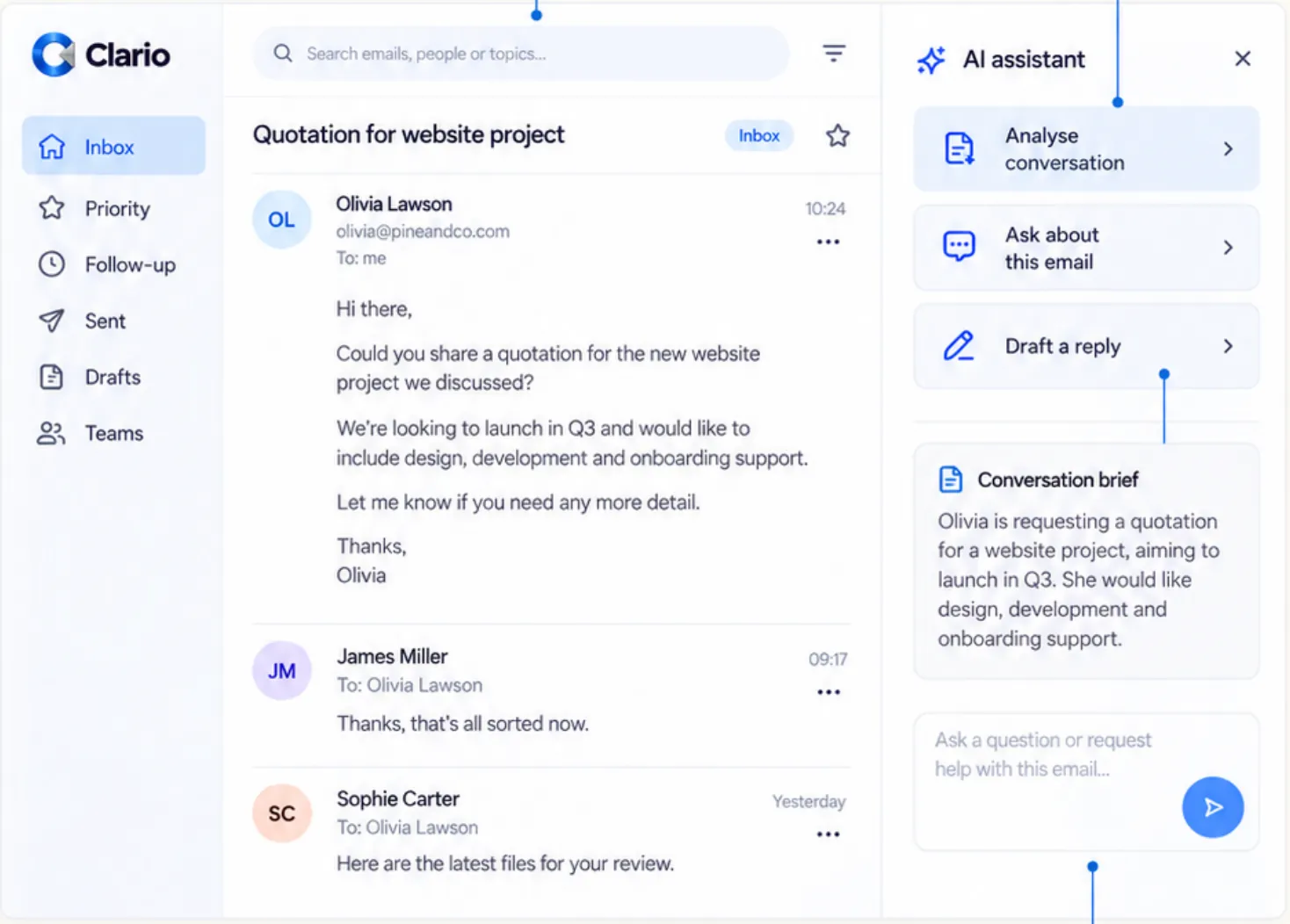
Task: Click the Conversation brief summary text
Action: pyautogui.click(x=1078, y=580)
